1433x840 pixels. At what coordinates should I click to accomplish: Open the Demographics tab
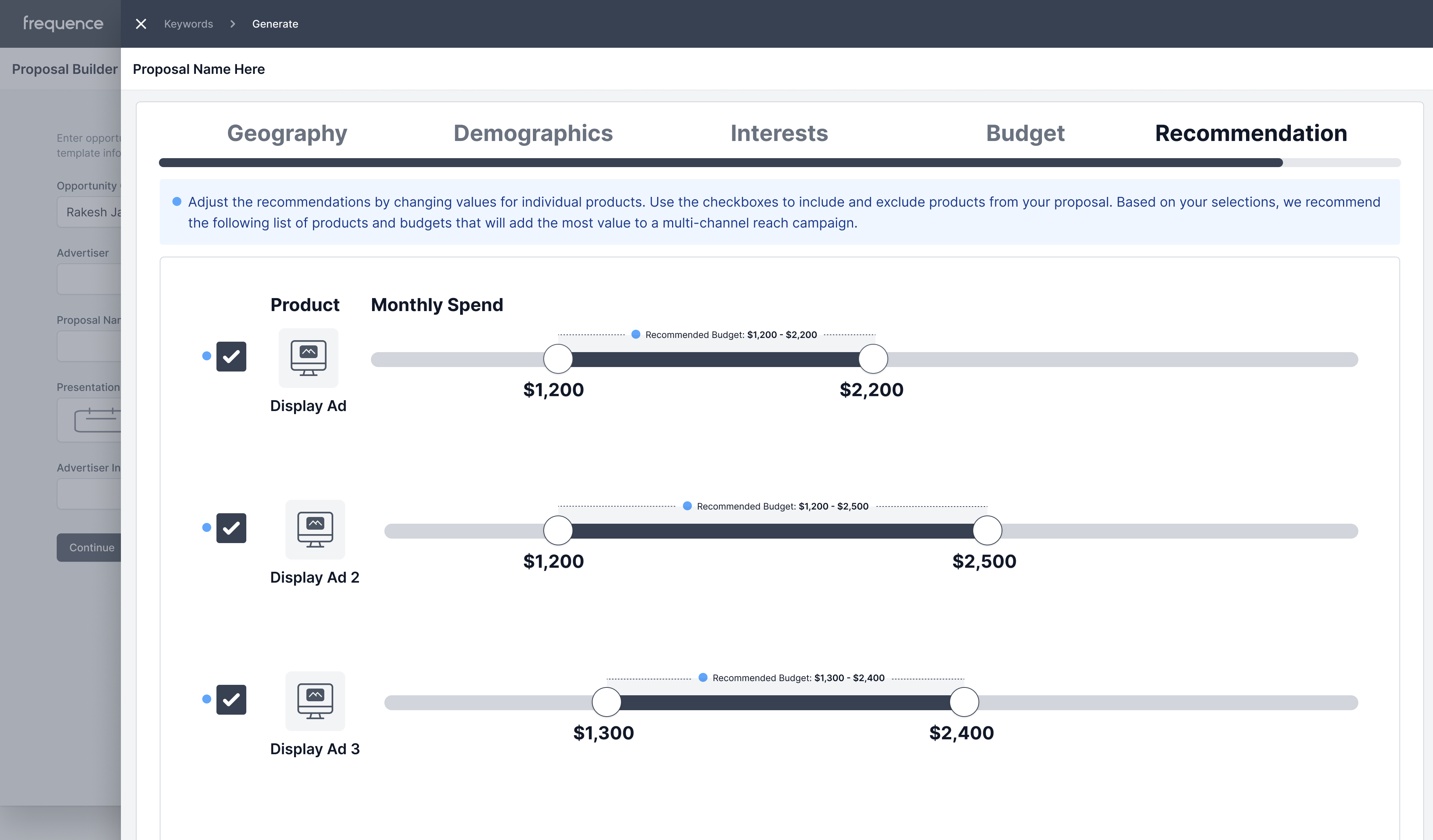[533, 134]
